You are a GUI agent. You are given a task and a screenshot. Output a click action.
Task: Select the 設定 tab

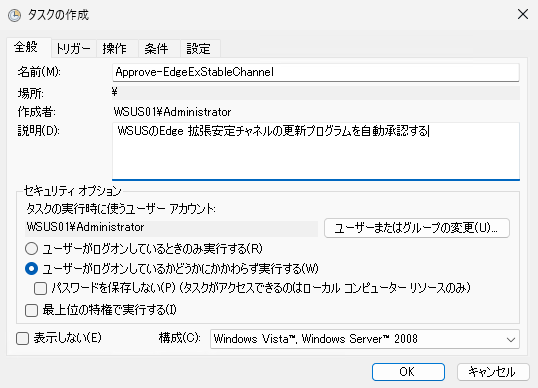[x=198, y=48]
